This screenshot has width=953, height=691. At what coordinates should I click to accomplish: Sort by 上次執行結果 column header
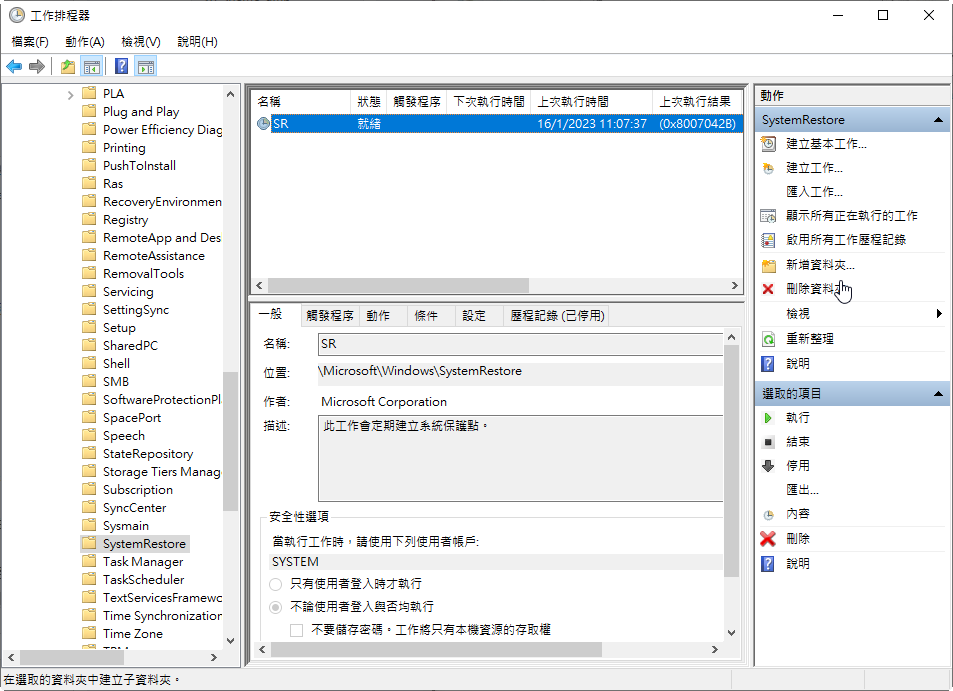click(x=697, y=101)
